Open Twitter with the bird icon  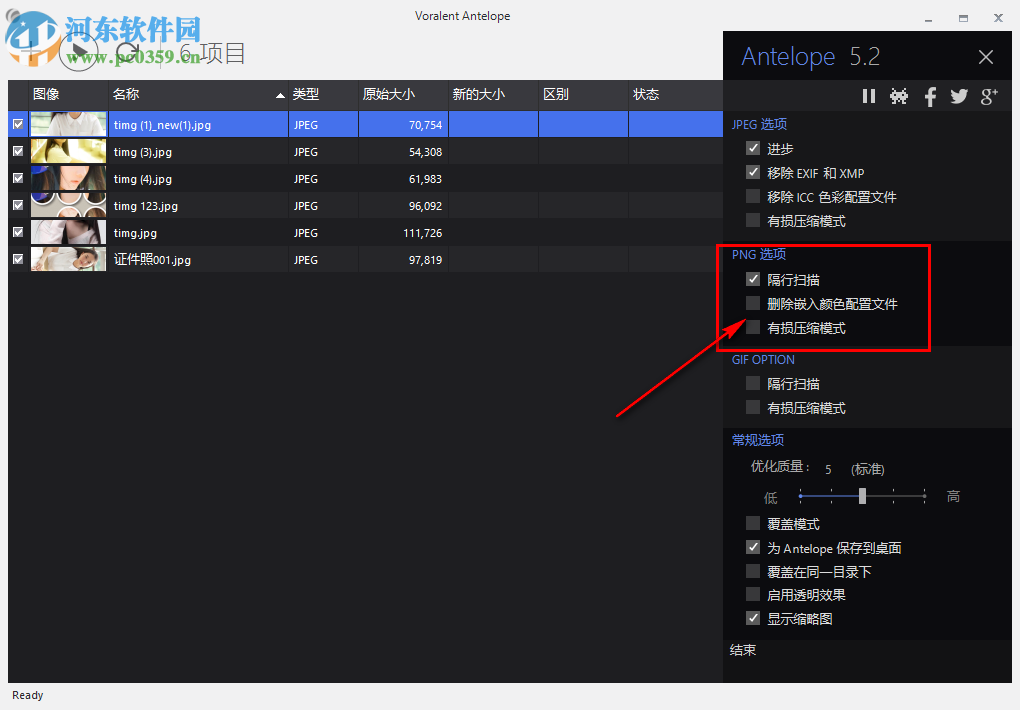(x=958, y=95)
